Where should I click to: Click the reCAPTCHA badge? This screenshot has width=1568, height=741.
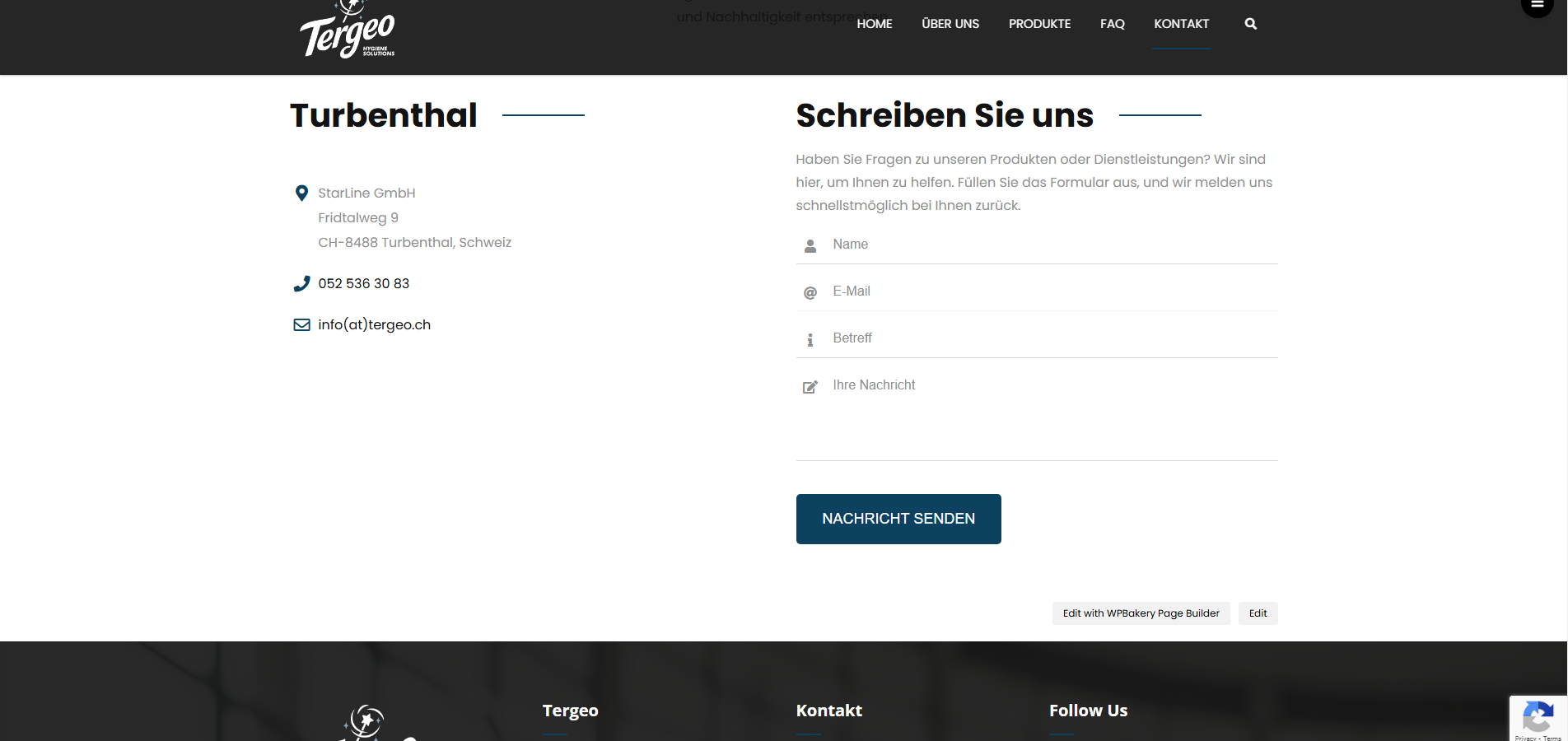click(x=1538, y=718)
